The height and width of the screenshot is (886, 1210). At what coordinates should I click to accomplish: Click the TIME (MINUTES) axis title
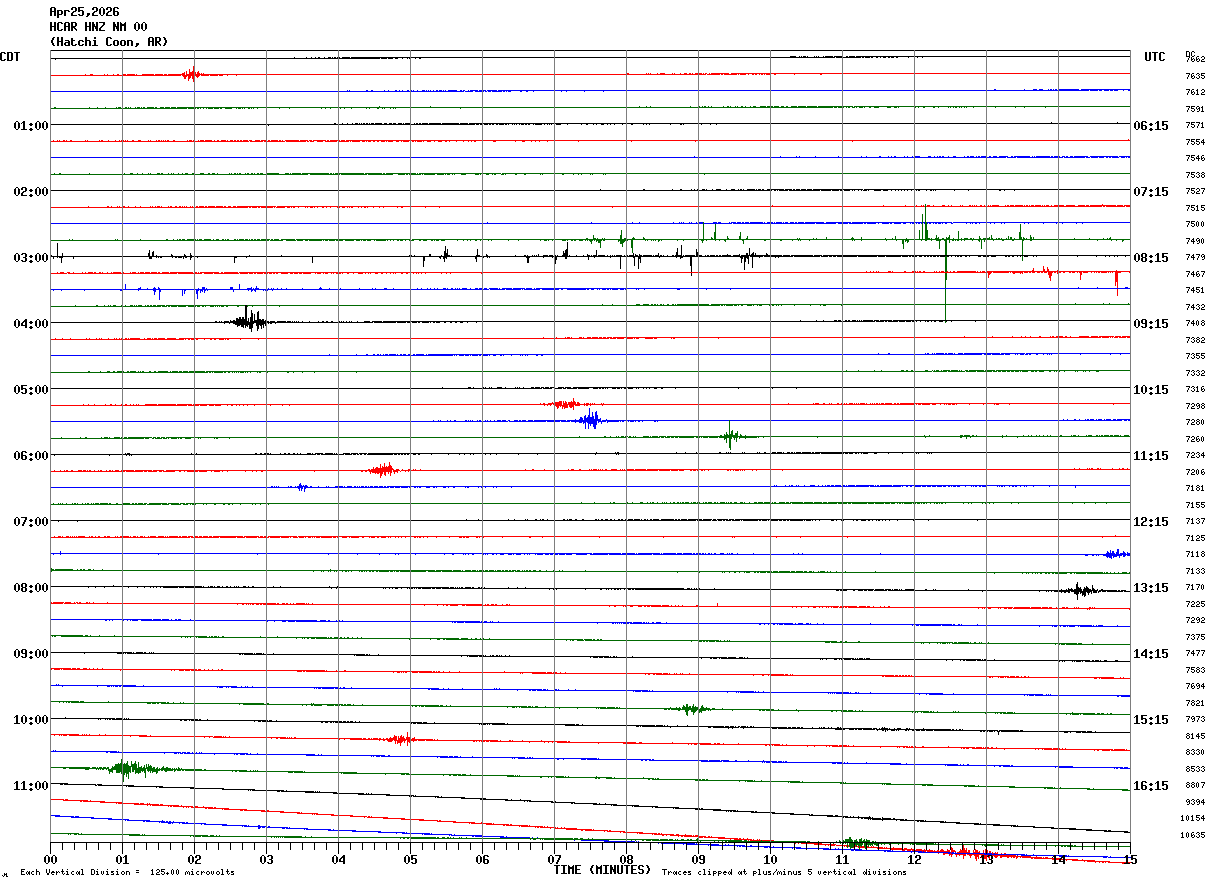(602, 869)
